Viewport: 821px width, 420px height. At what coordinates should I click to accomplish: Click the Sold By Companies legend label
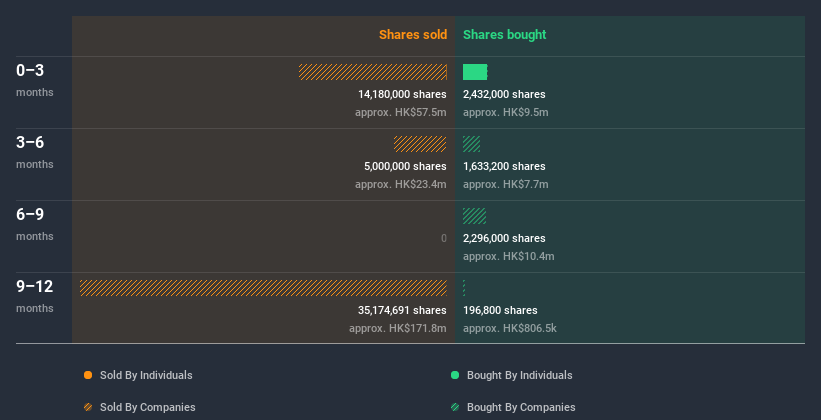pos(148,407)
